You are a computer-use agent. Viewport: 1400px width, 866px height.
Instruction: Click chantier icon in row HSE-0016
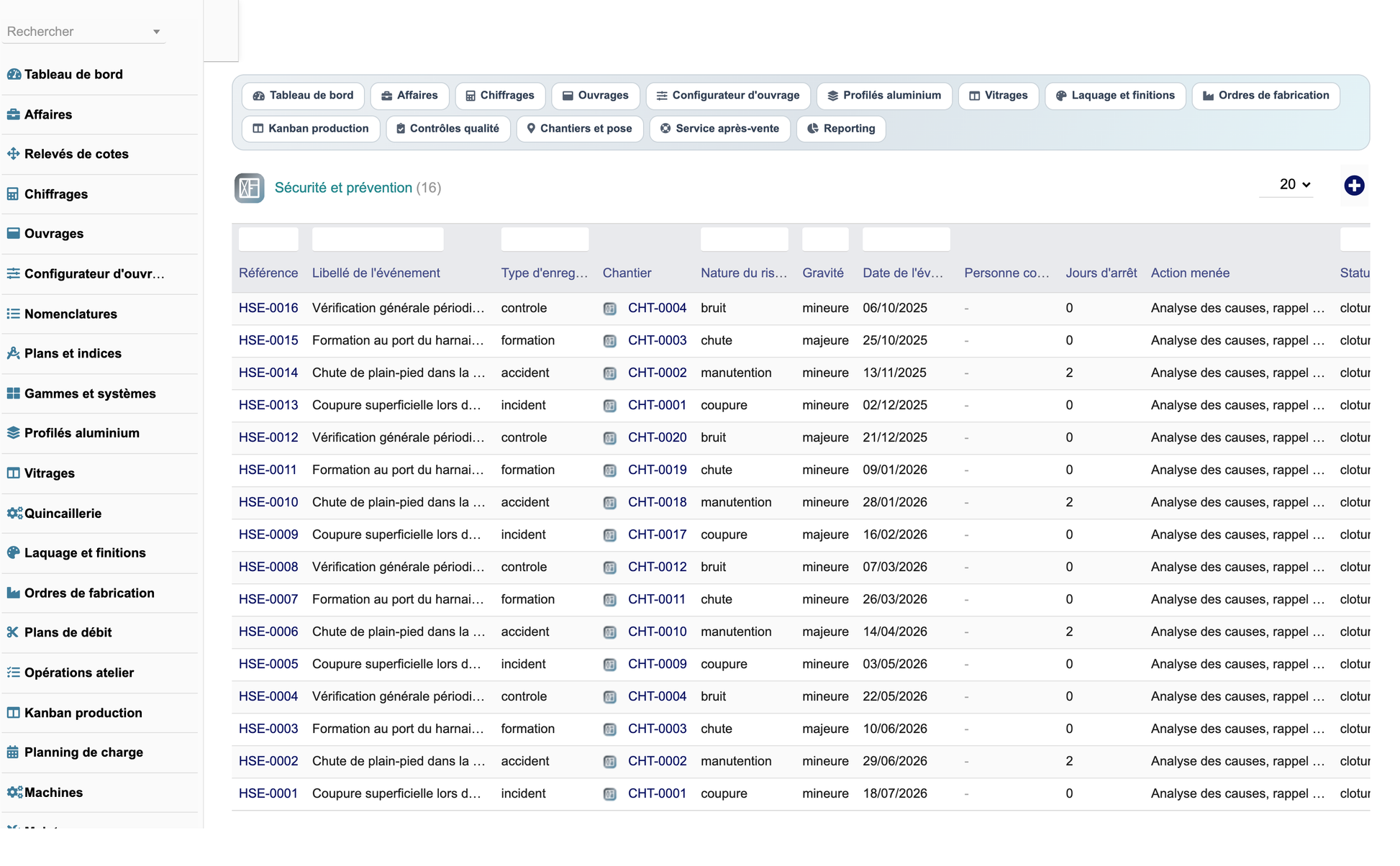tap(609, 309)
